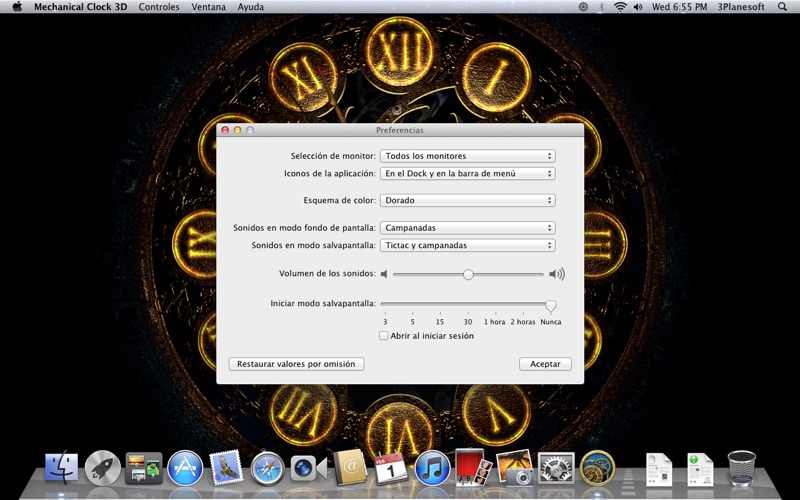
Task: Open iPhoto from the Dock
Action: tap(514, 467)
